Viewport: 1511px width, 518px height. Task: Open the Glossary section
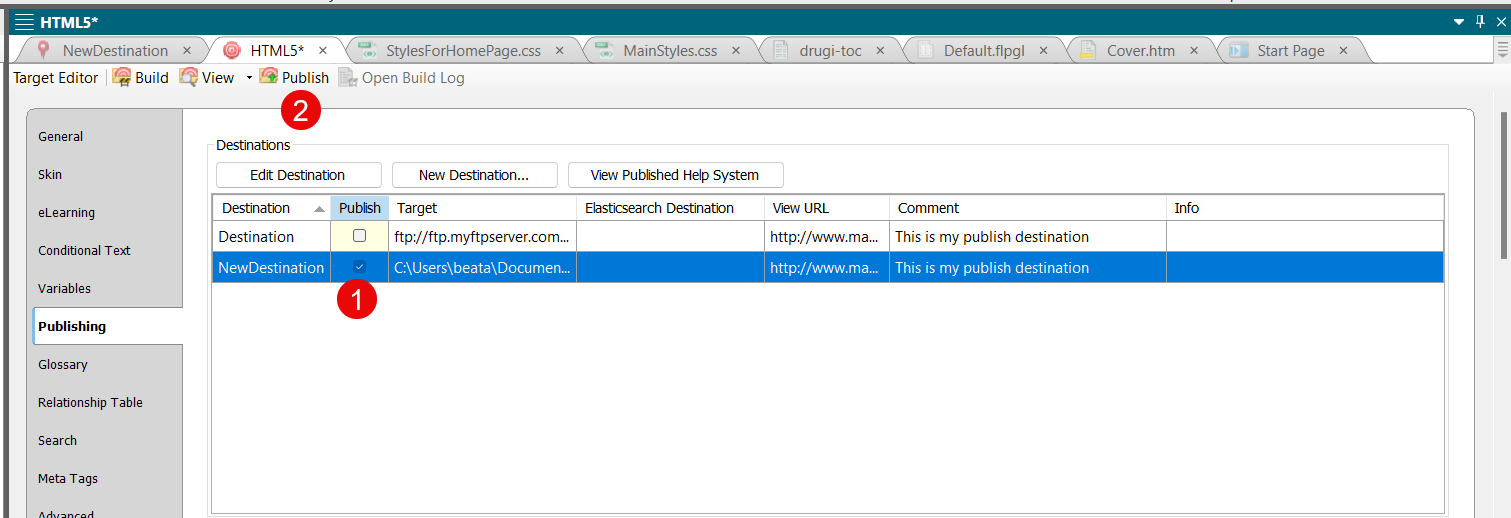[105, 365]
